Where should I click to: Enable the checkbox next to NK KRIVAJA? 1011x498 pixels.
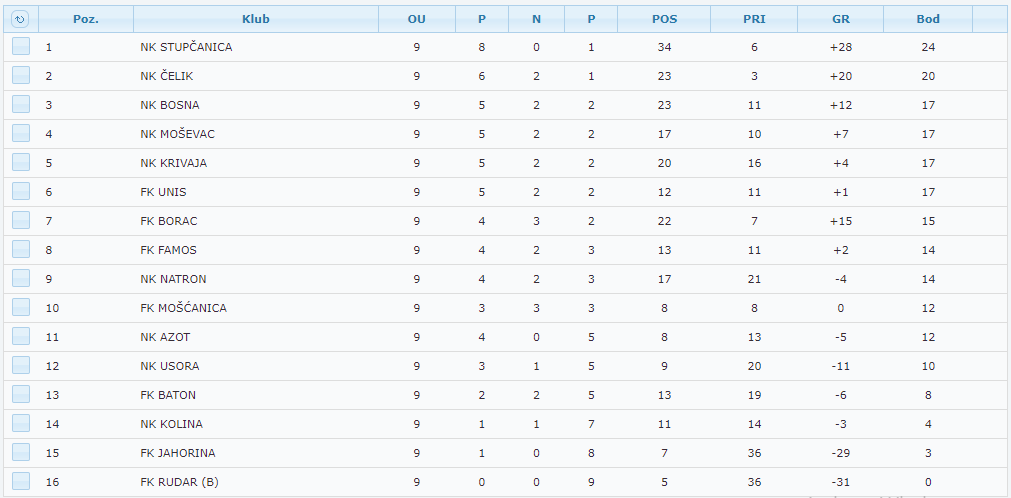coord(21,163)
